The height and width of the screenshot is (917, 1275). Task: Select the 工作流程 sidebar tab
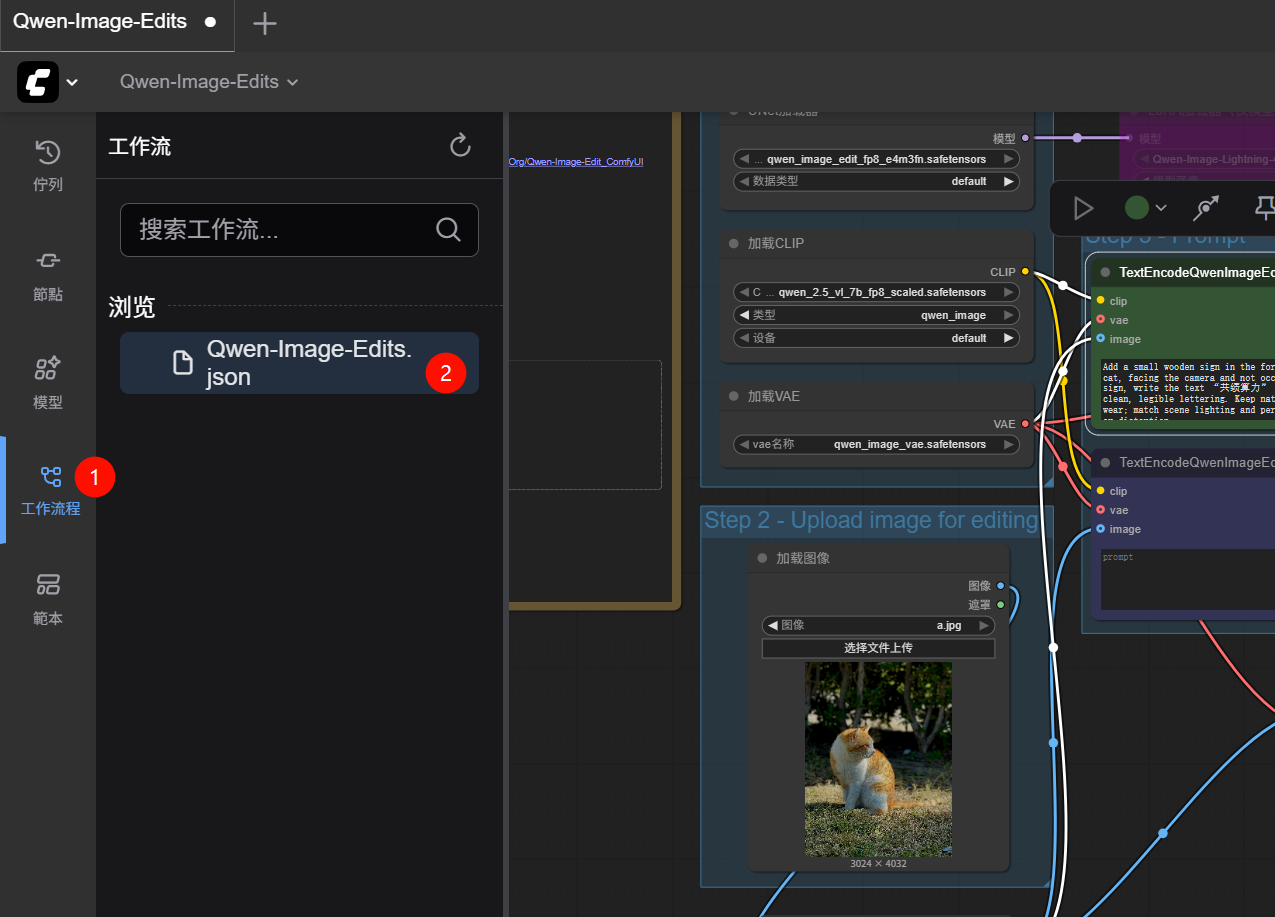[x=50, y=490]
